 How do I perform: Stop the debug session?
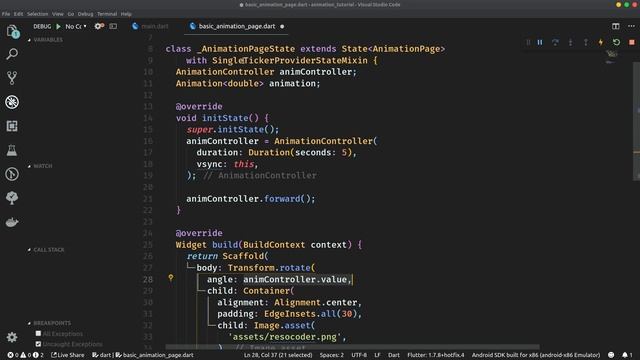pos(632,42)
